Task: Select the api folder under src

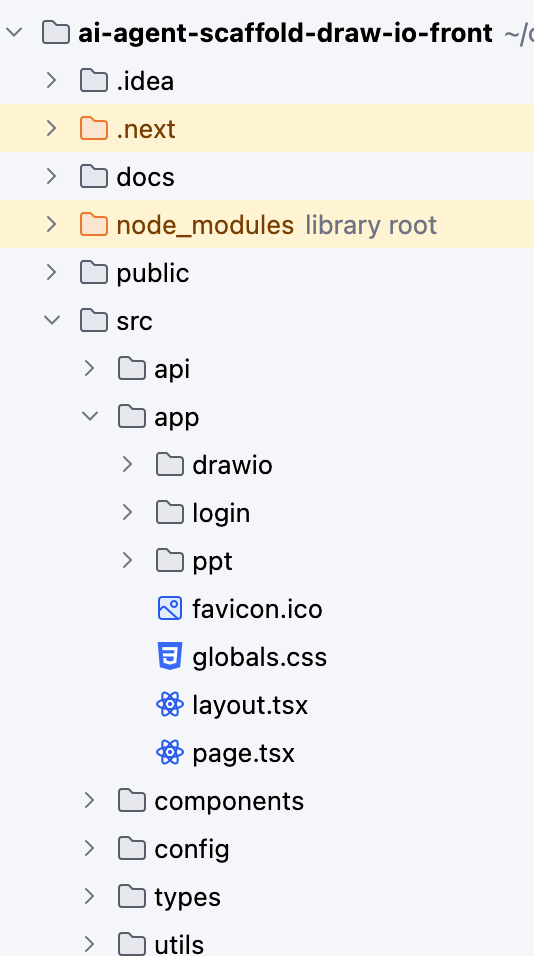Action: tap(267, 368)
